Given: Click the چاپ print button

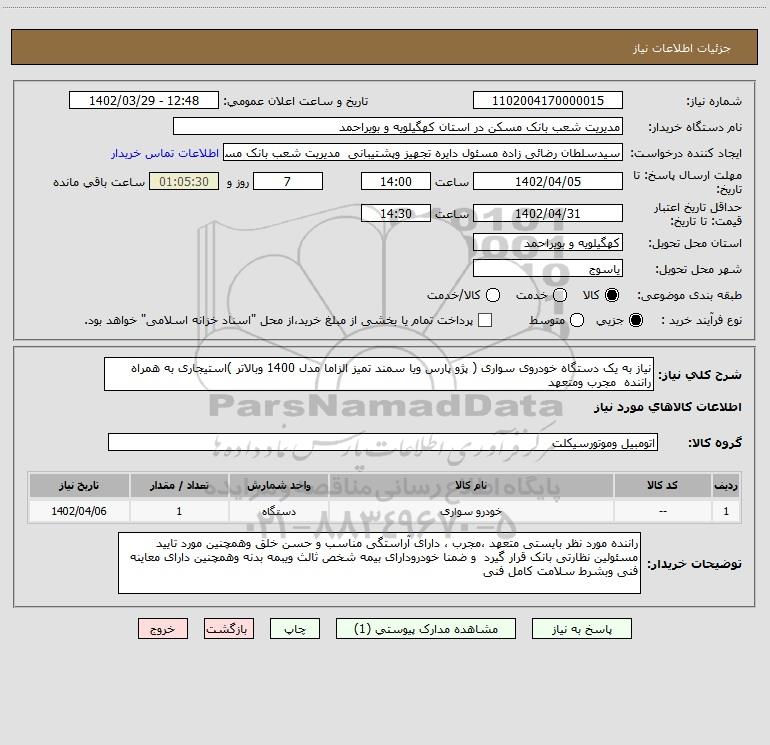Looking at the screenshot, I should [x=295, y=629].
